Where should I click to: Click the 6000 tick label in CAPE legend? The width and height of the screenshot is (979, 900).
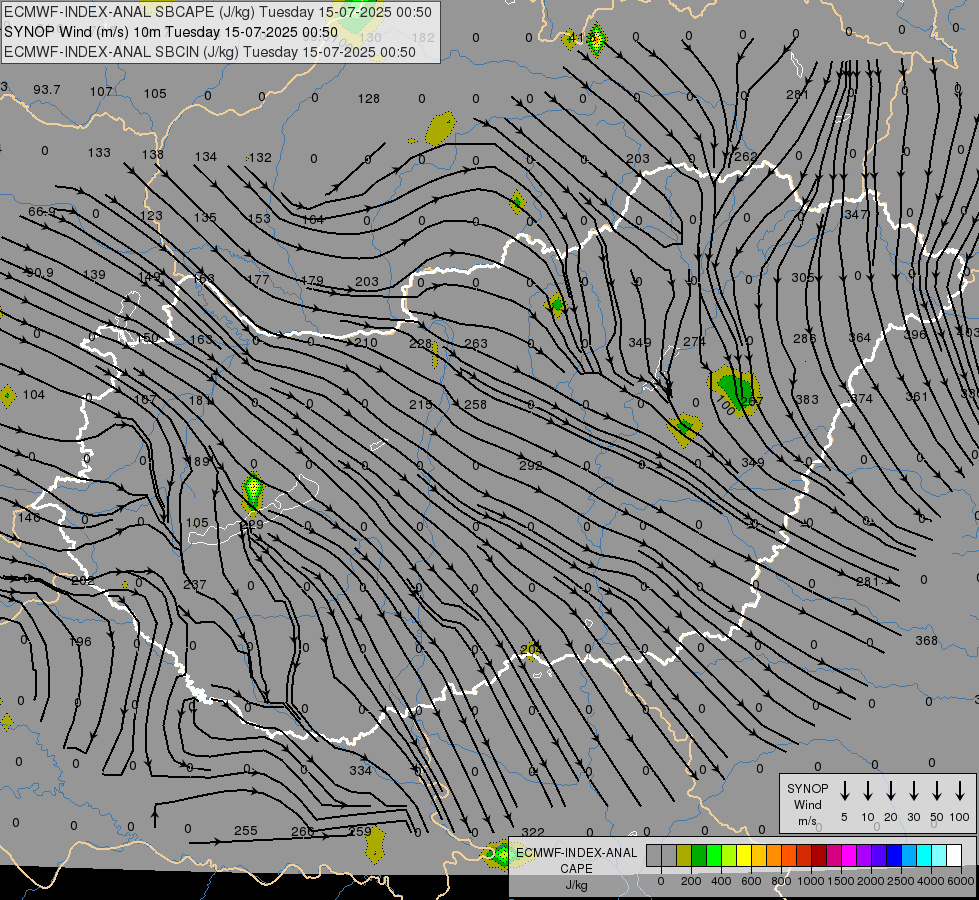coord(961,881)
